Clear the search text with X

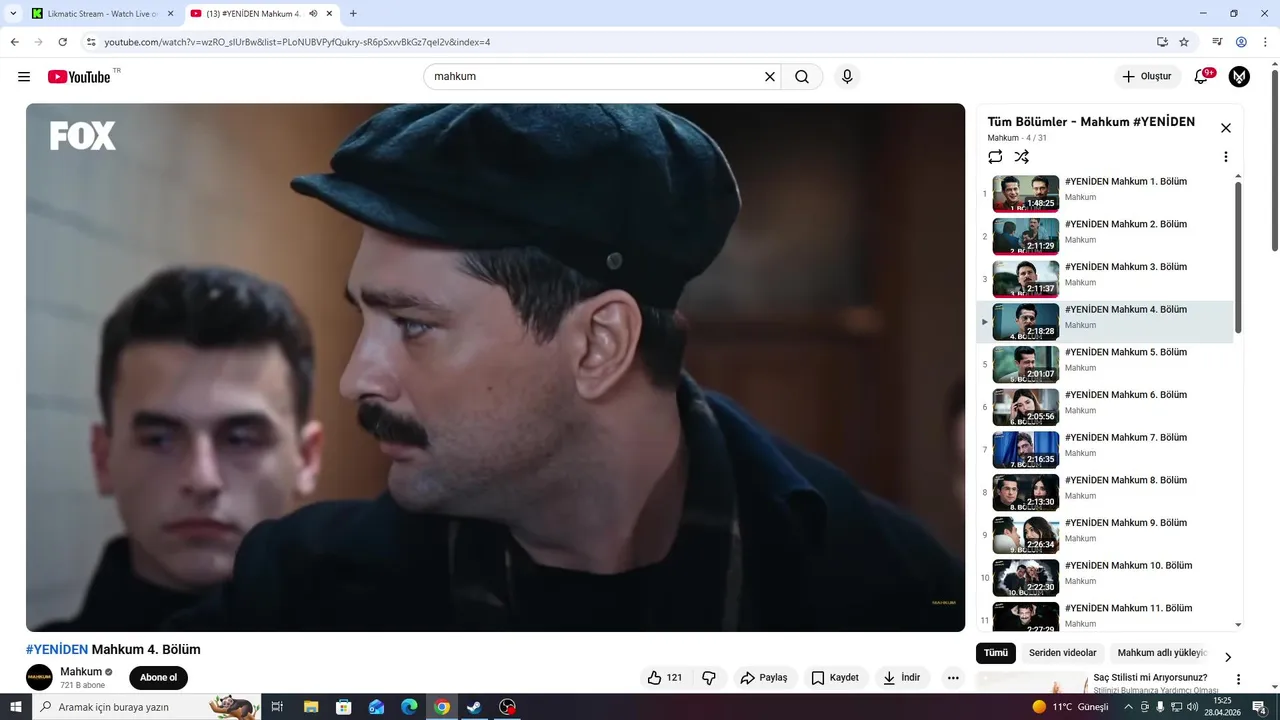click(x=770, y=77)
